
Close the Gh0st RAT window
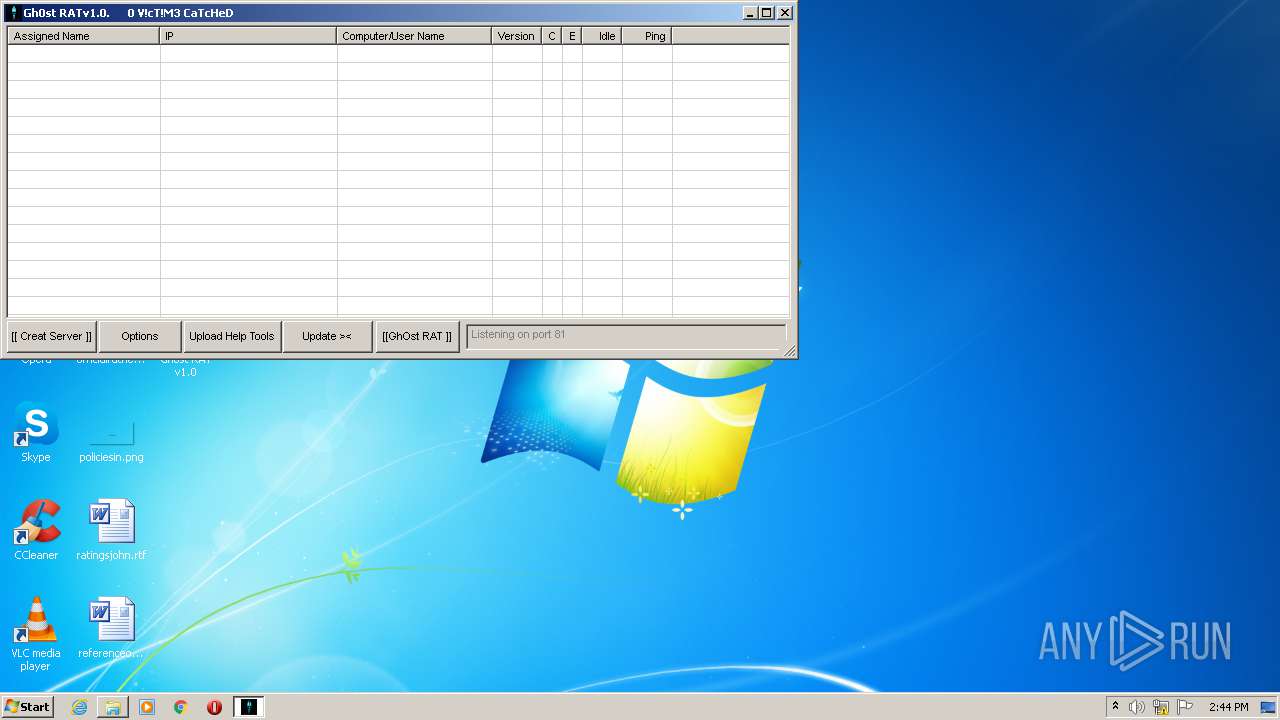785,13
